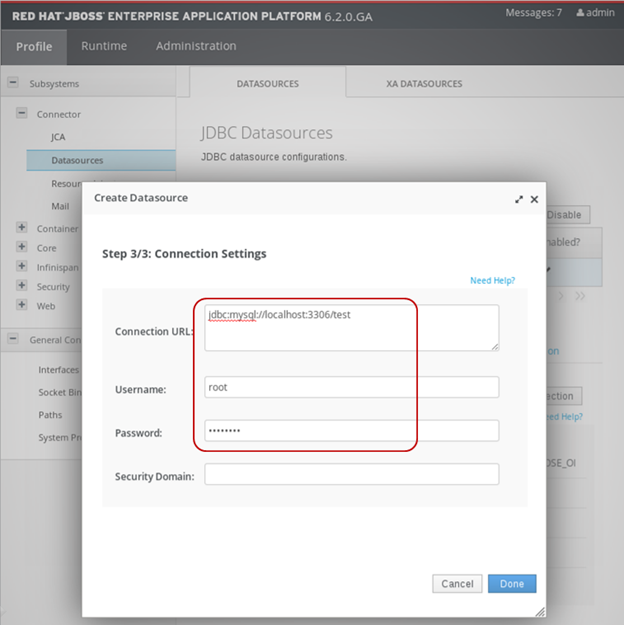Collapse the Connector tree node
Viewport: 624px width, 625px height.
click(22, 114)
